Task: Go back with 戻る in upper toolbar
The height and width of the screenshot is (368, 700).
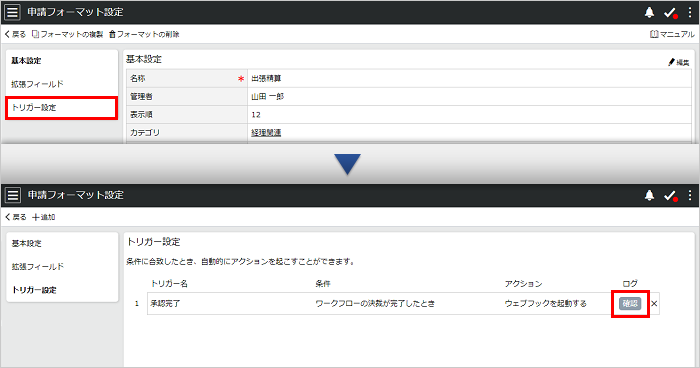Action: tap(15, 34)
